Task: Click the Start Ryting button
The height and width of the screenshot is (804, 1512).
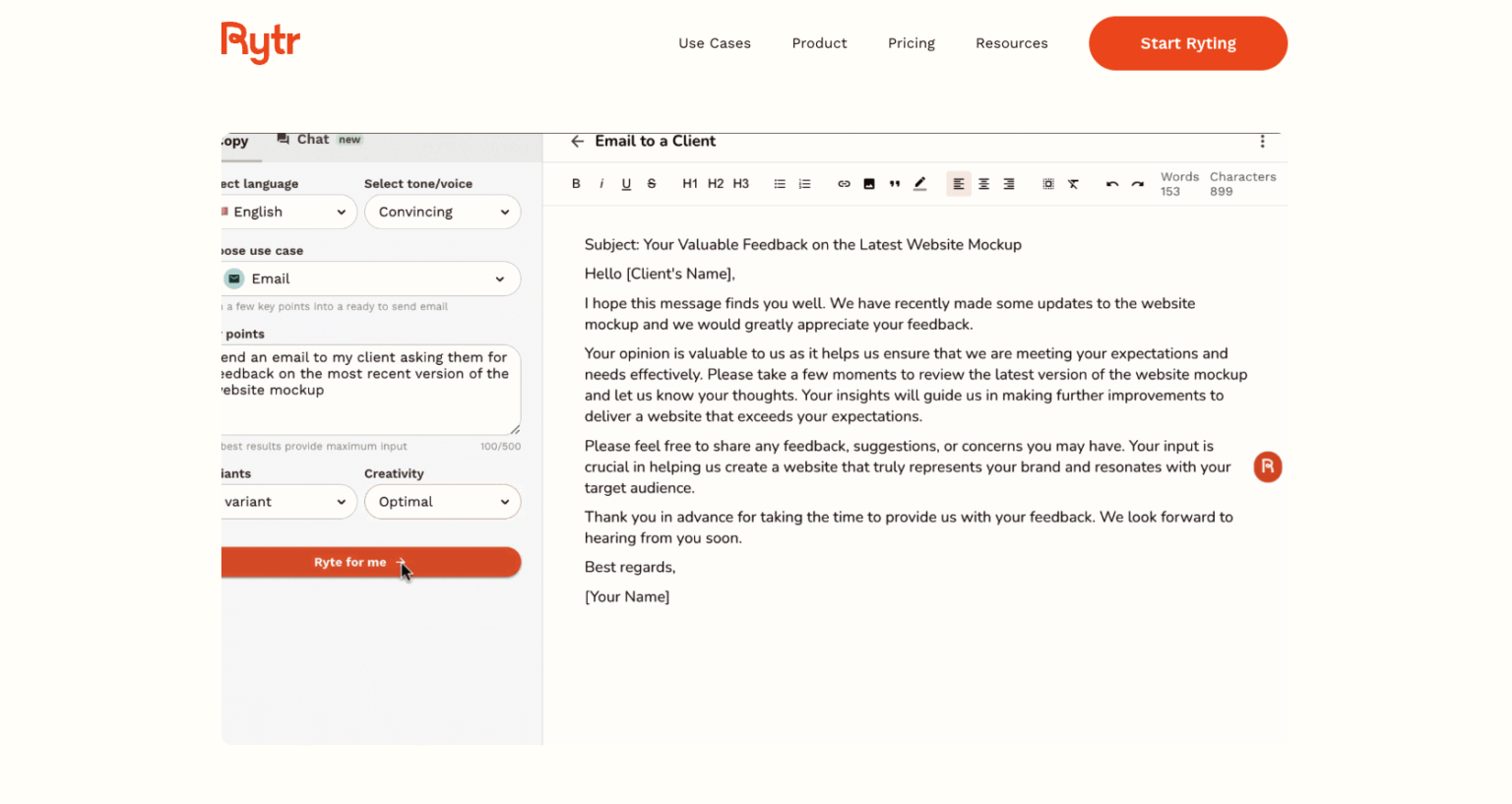Action: [x=1187, y=43]
